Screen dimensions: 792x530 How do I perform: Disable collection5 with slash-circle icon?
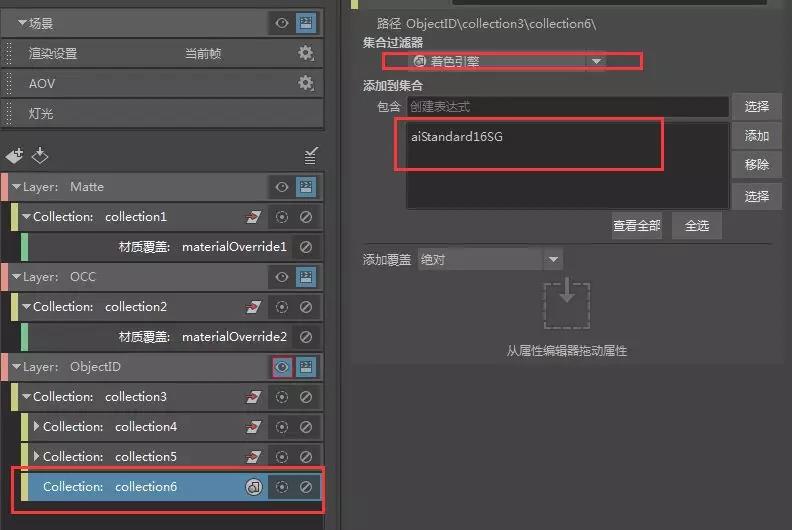point(306,457)
